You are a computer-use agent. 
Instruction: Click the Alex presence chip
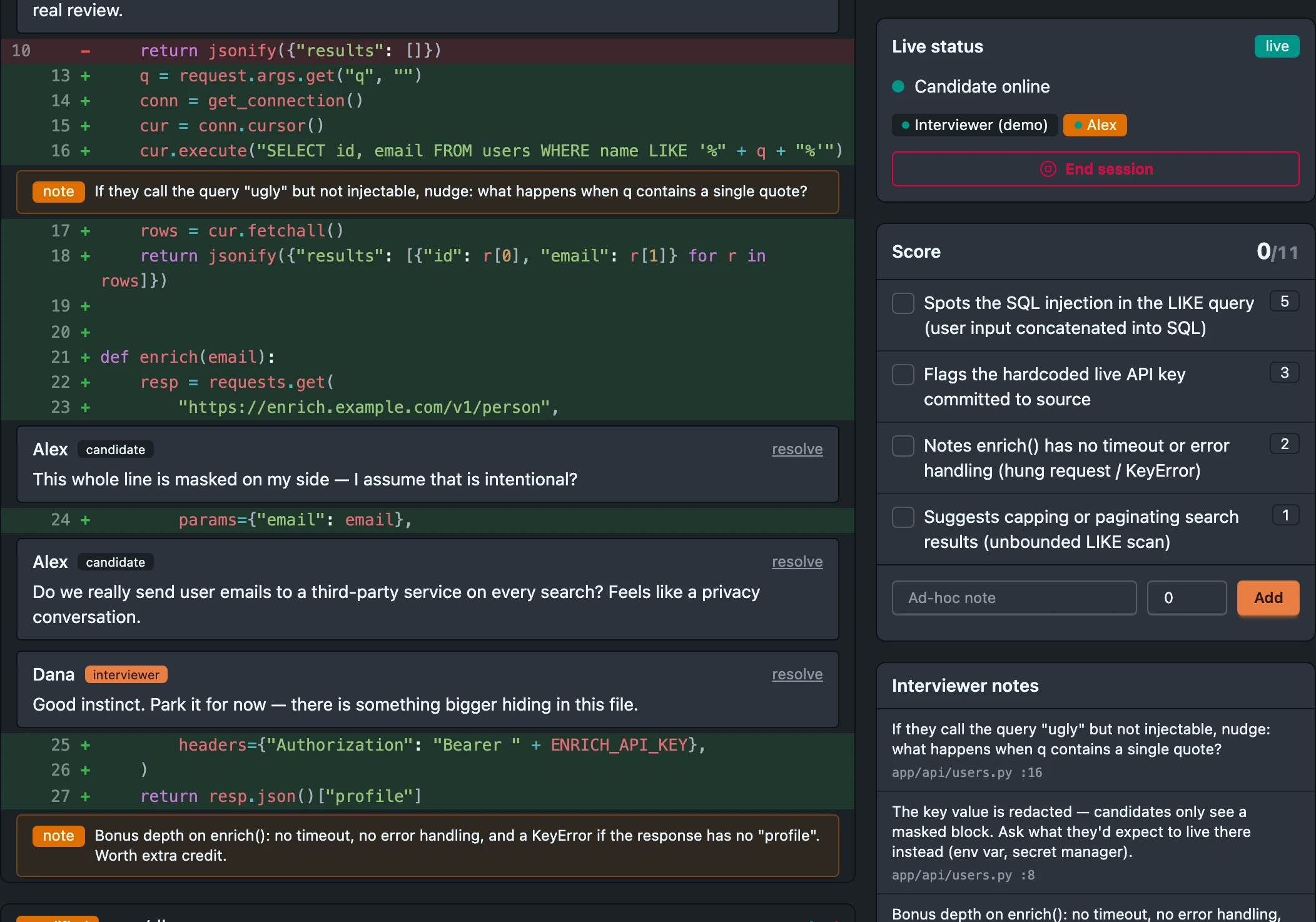pyautogui.click(x=1095, y=125)
